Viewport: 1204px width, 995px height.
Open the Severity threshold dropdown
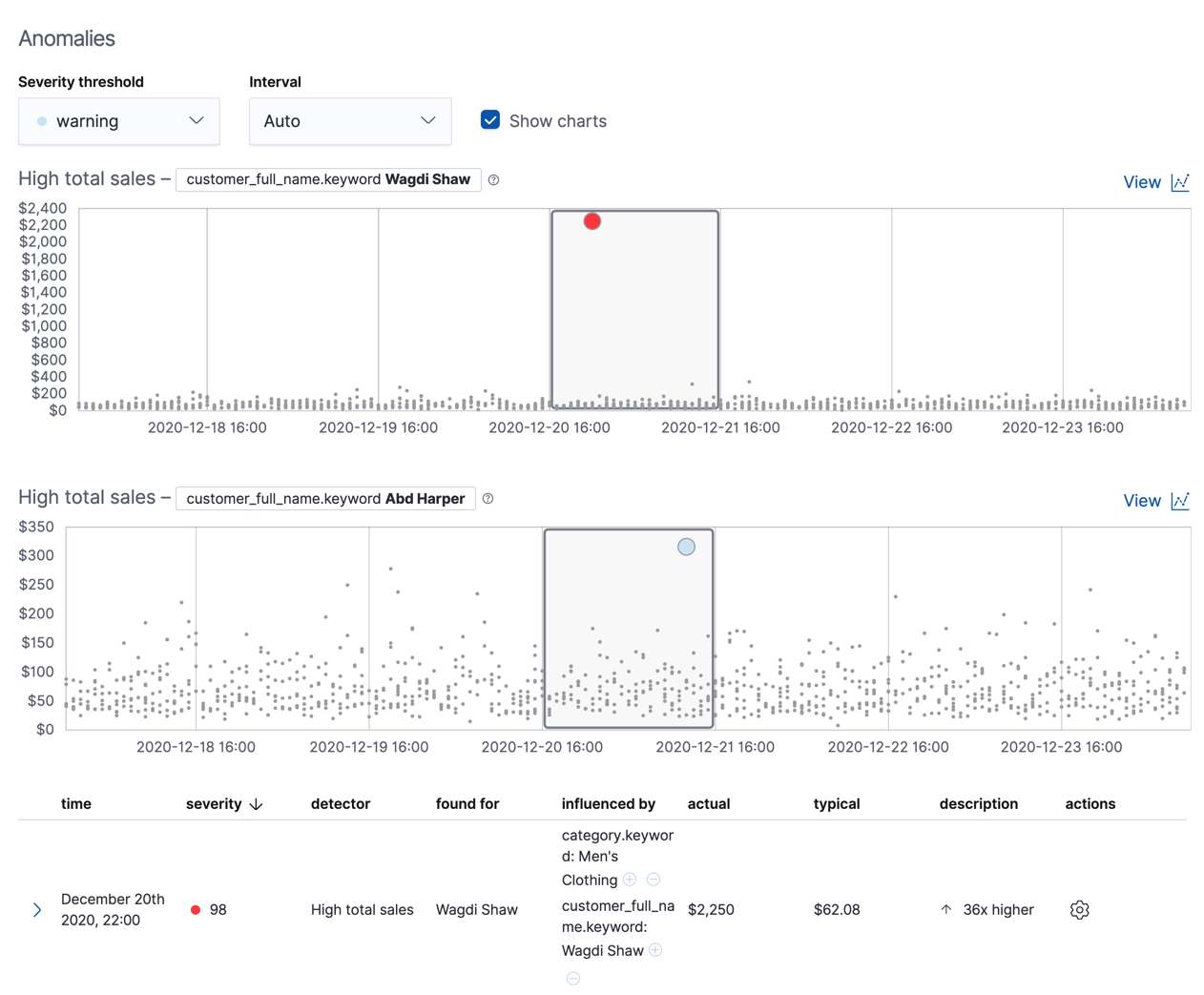coord(118,121)
